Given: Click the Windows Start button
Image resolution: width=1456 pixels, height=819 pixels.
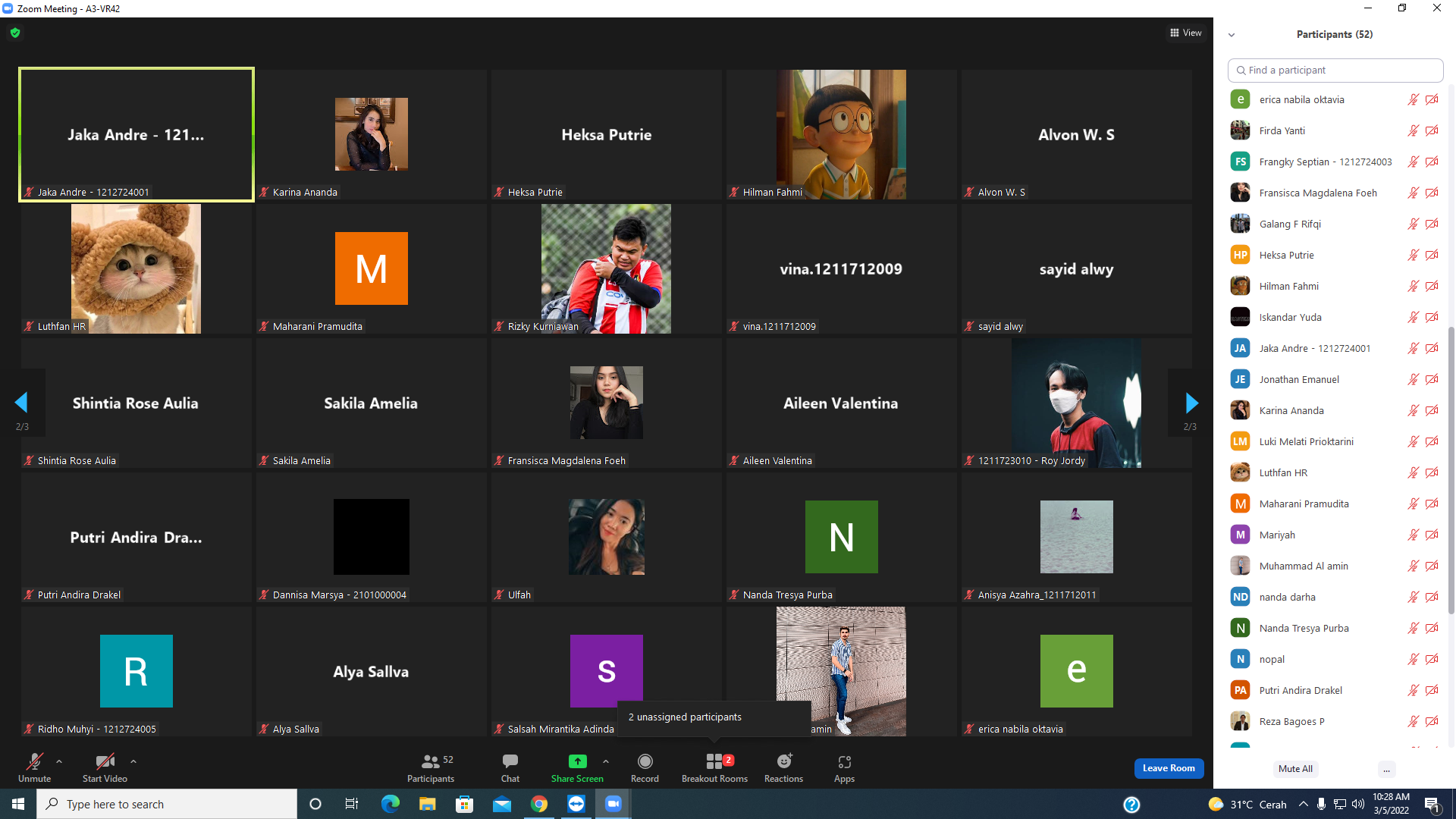Looking at the screenshot, I should click(x=18, y=804).
